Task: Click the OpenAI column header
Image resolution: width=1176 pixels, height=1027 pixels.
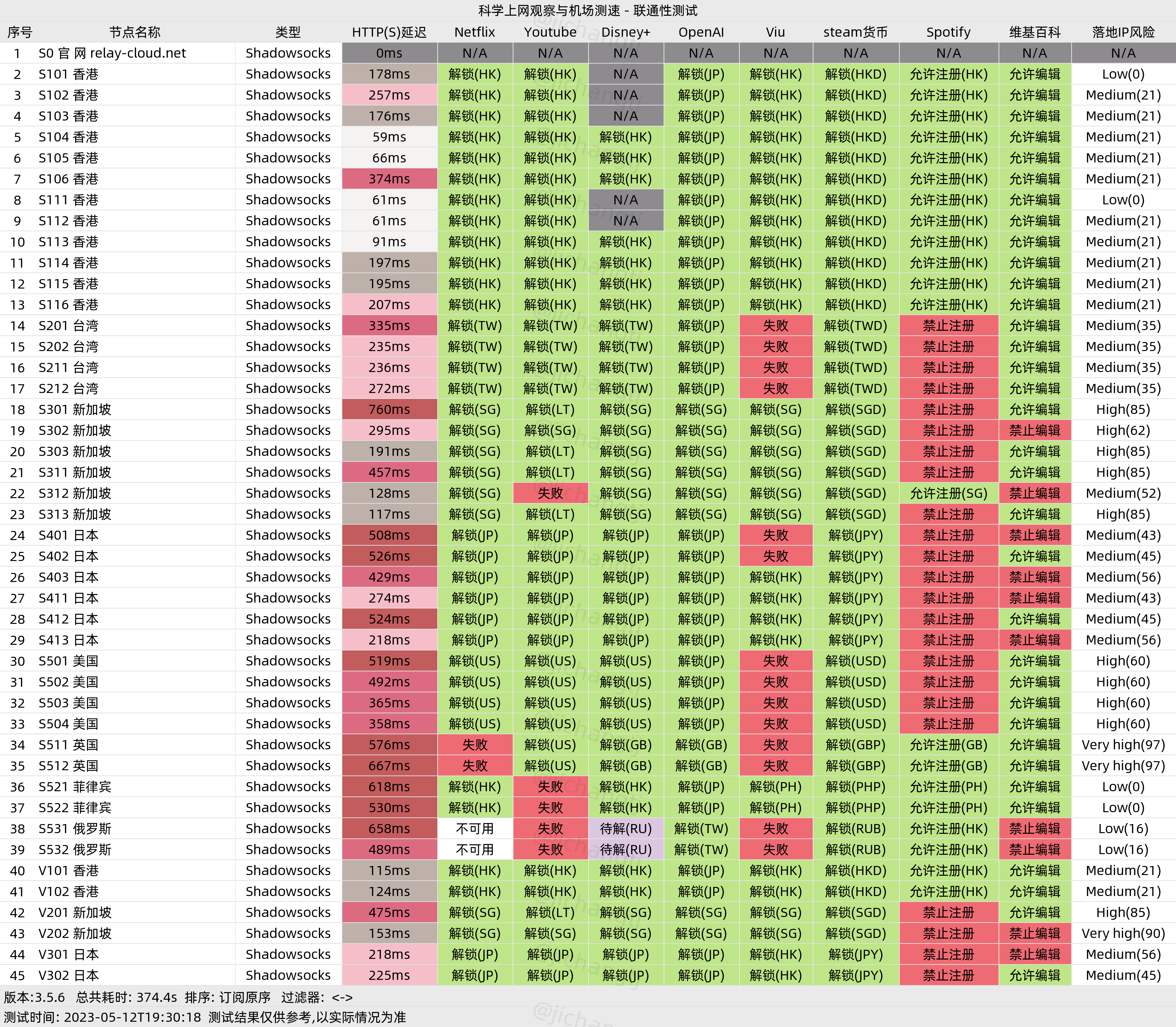Action: point(701,32)
